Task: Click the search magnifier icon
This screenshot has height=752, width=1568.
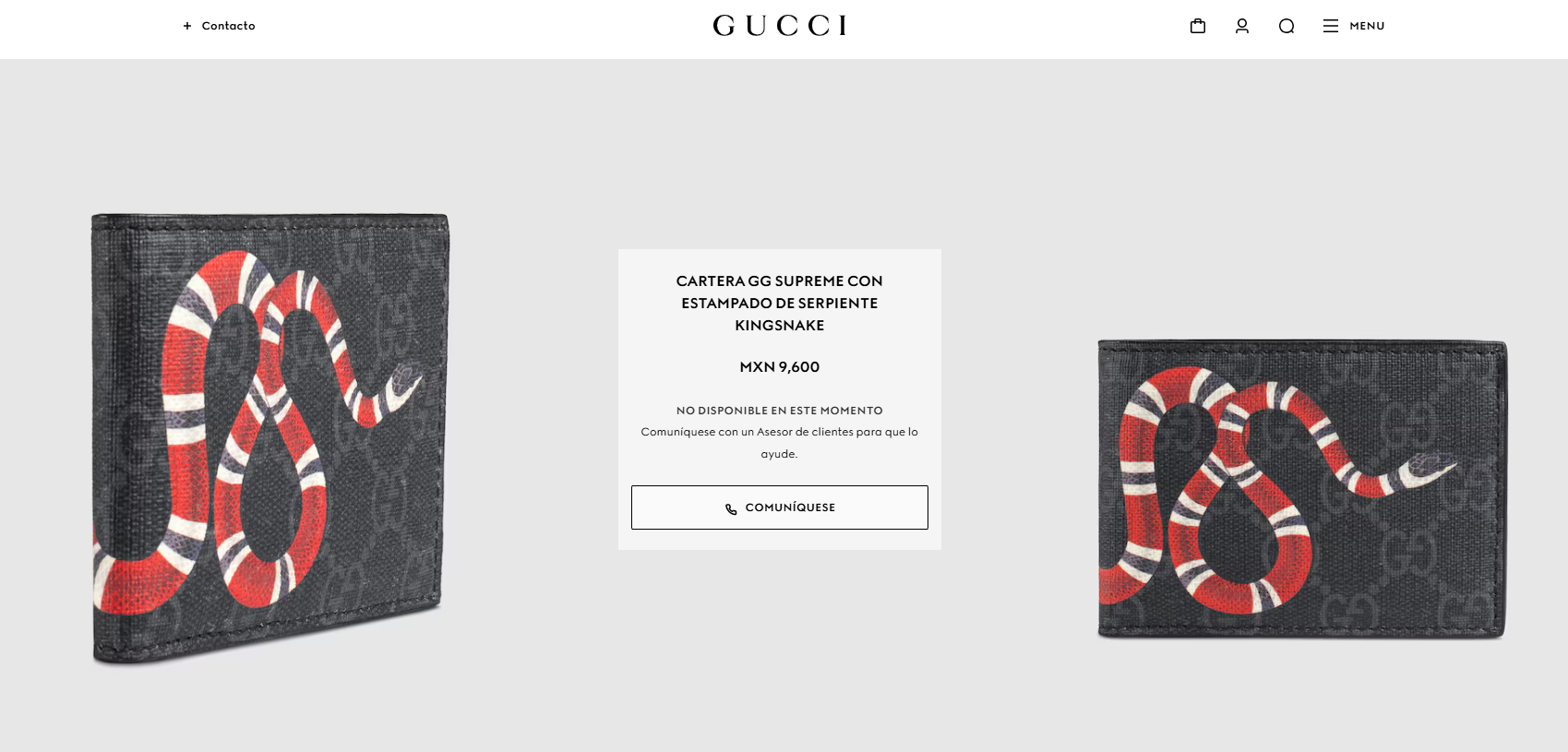Action: click(1287, 26)
